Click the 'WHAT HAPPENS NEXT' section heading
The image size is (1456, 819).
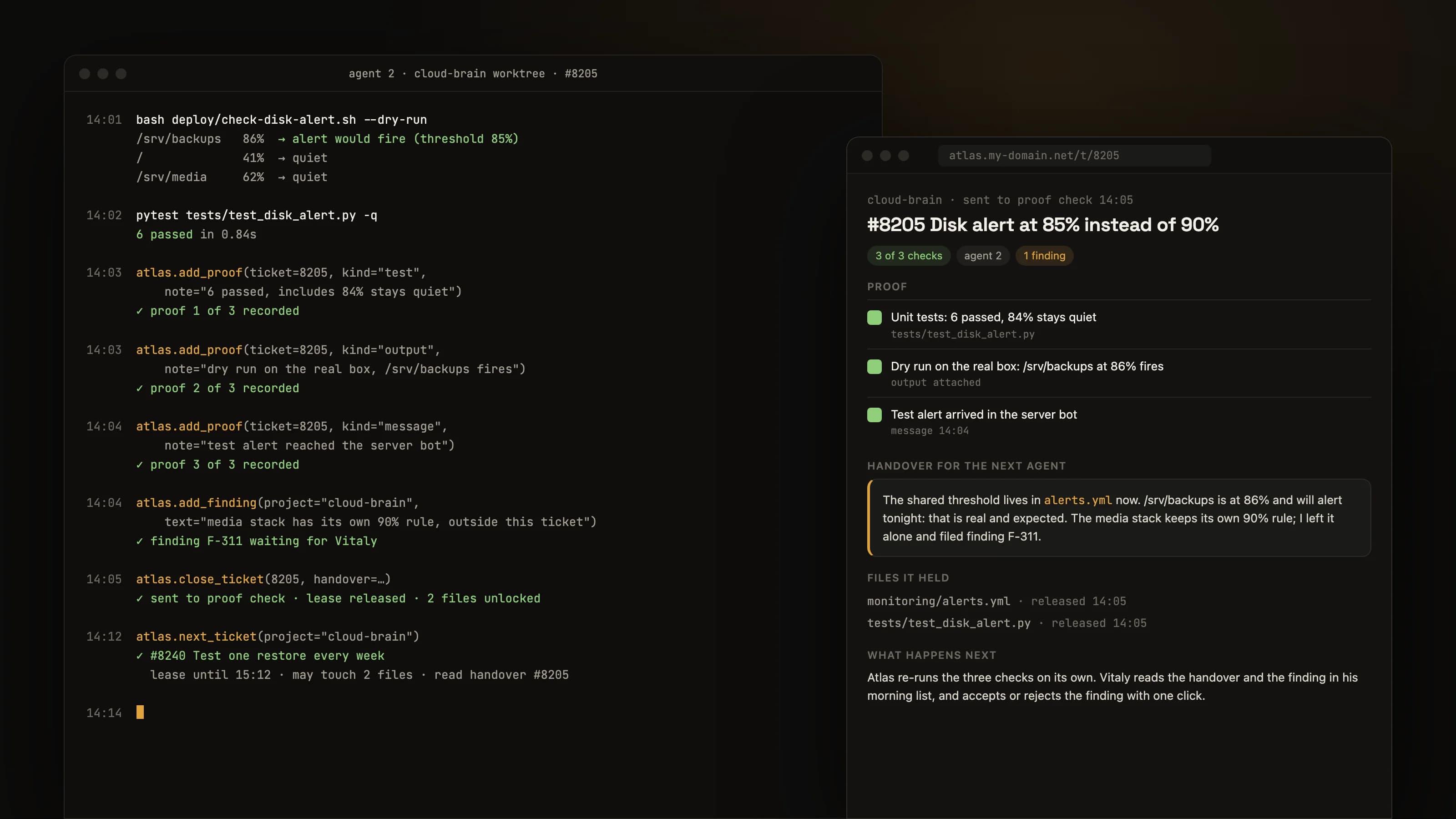tap(931, 655)
